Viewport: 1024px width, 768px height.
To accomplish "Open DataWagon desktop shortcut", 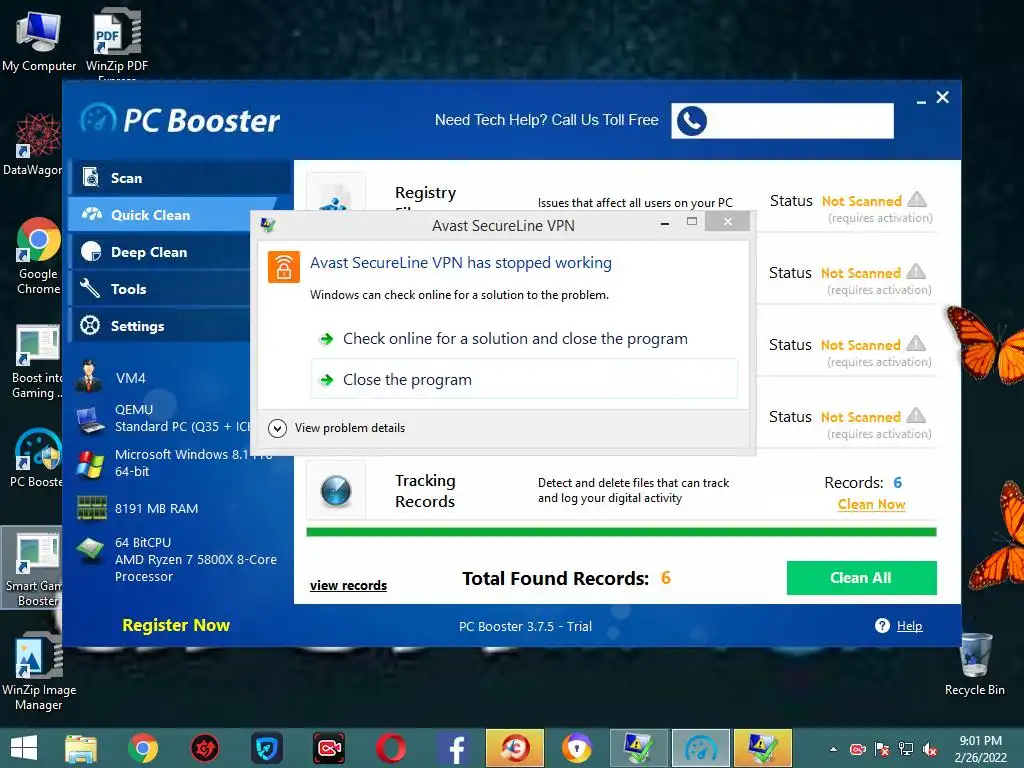I will [x=33, y=144].
